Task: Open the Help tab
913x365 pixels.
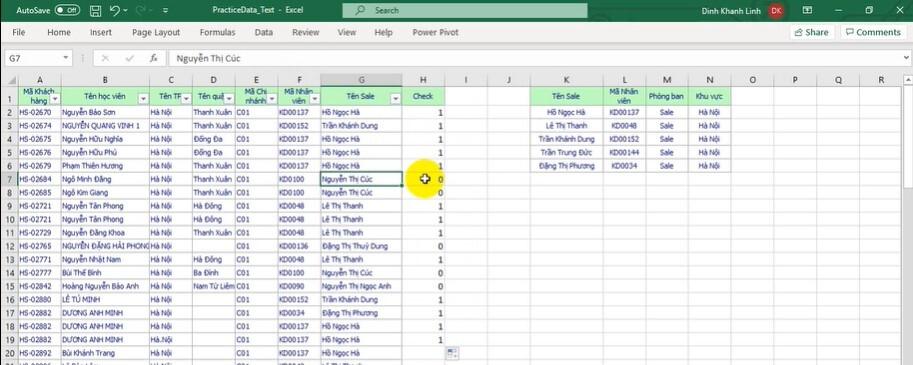Action: click(383, 33)
